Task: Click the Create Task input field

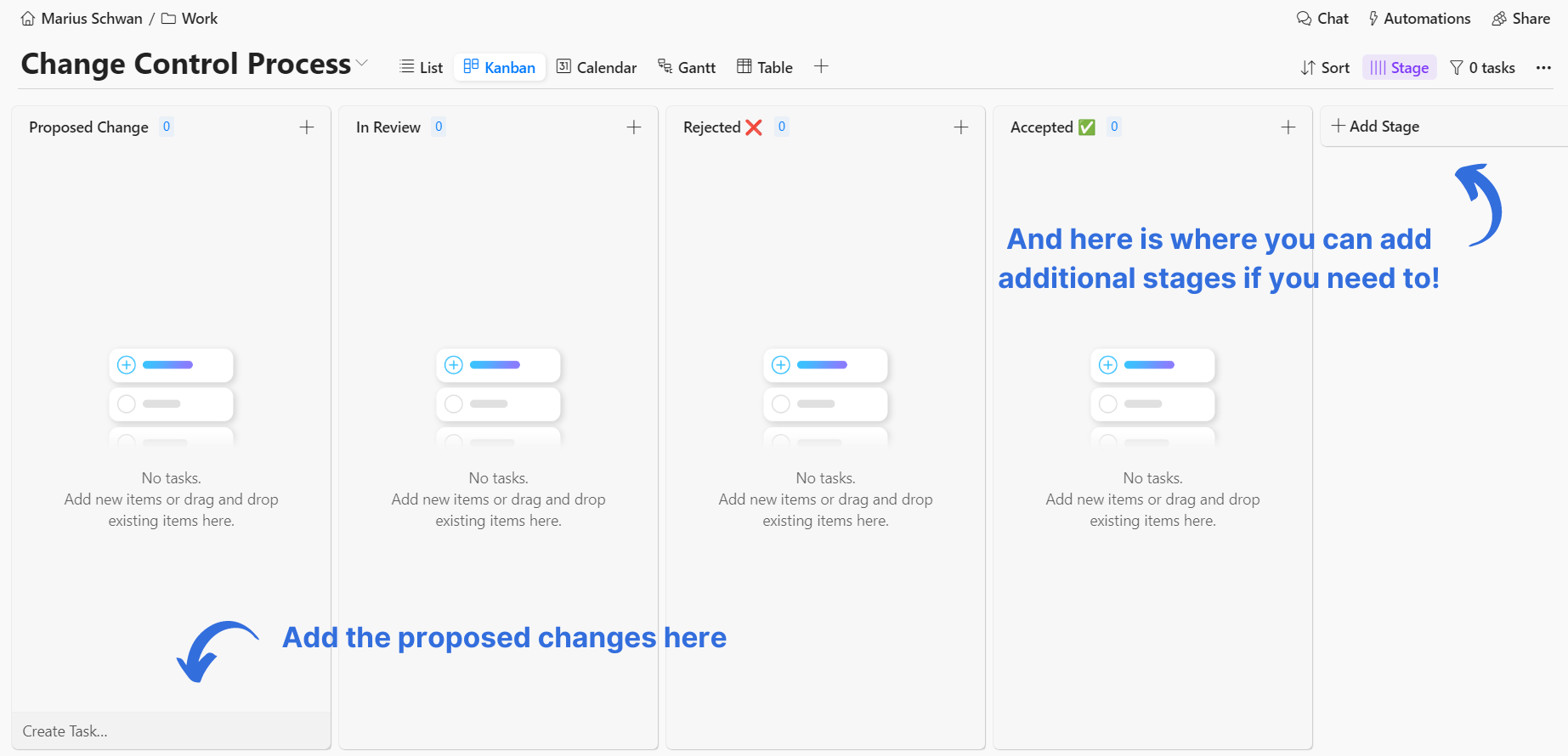Action: (x=170, y=731)
